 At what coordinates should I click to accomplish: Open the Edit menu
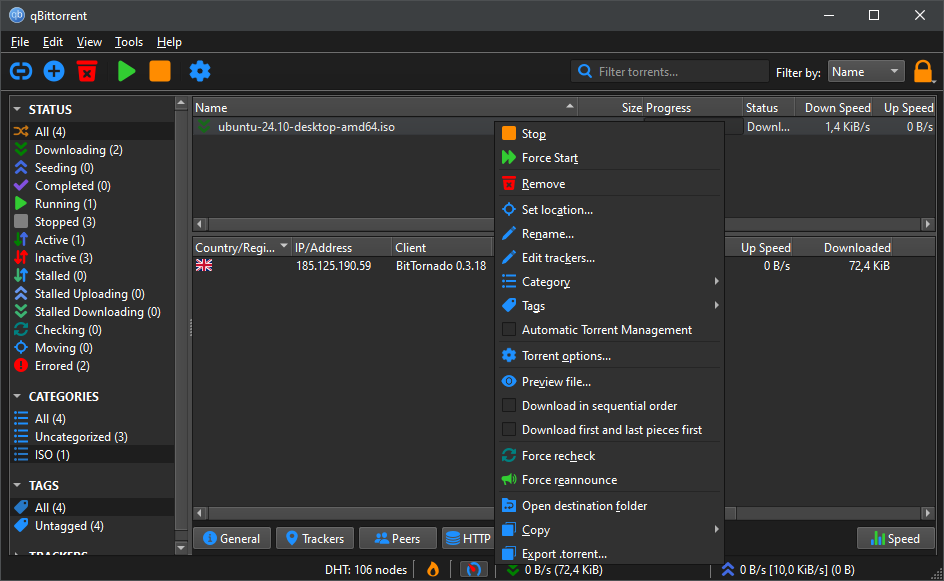coord(53,42)
